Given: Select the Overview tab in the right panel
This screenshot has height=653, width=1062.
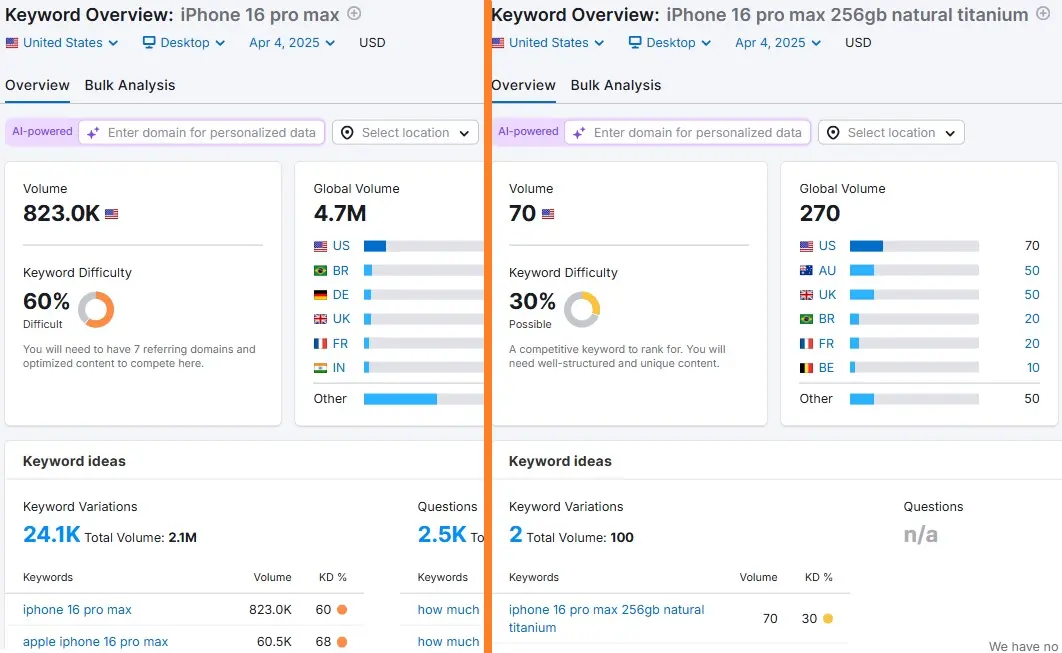Looking at the screenshot, I should coord(523,85).
